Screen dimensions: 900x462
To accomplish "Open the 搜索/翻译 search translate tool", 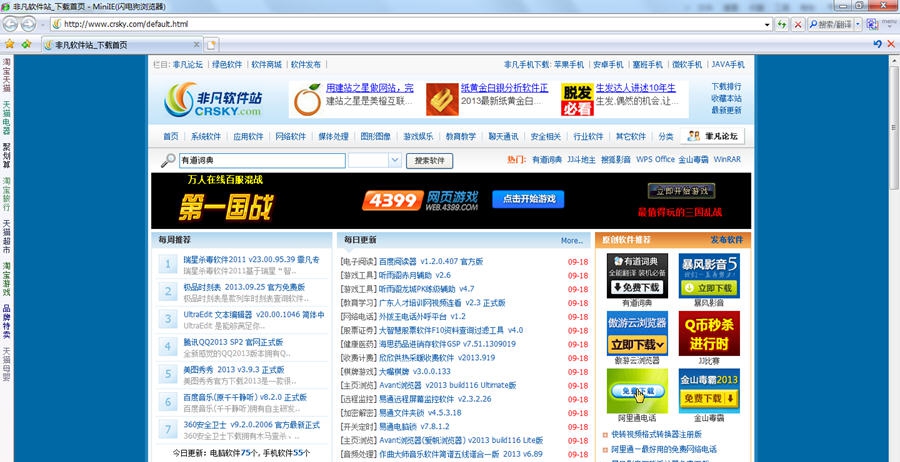I will [x=830, y=24].
